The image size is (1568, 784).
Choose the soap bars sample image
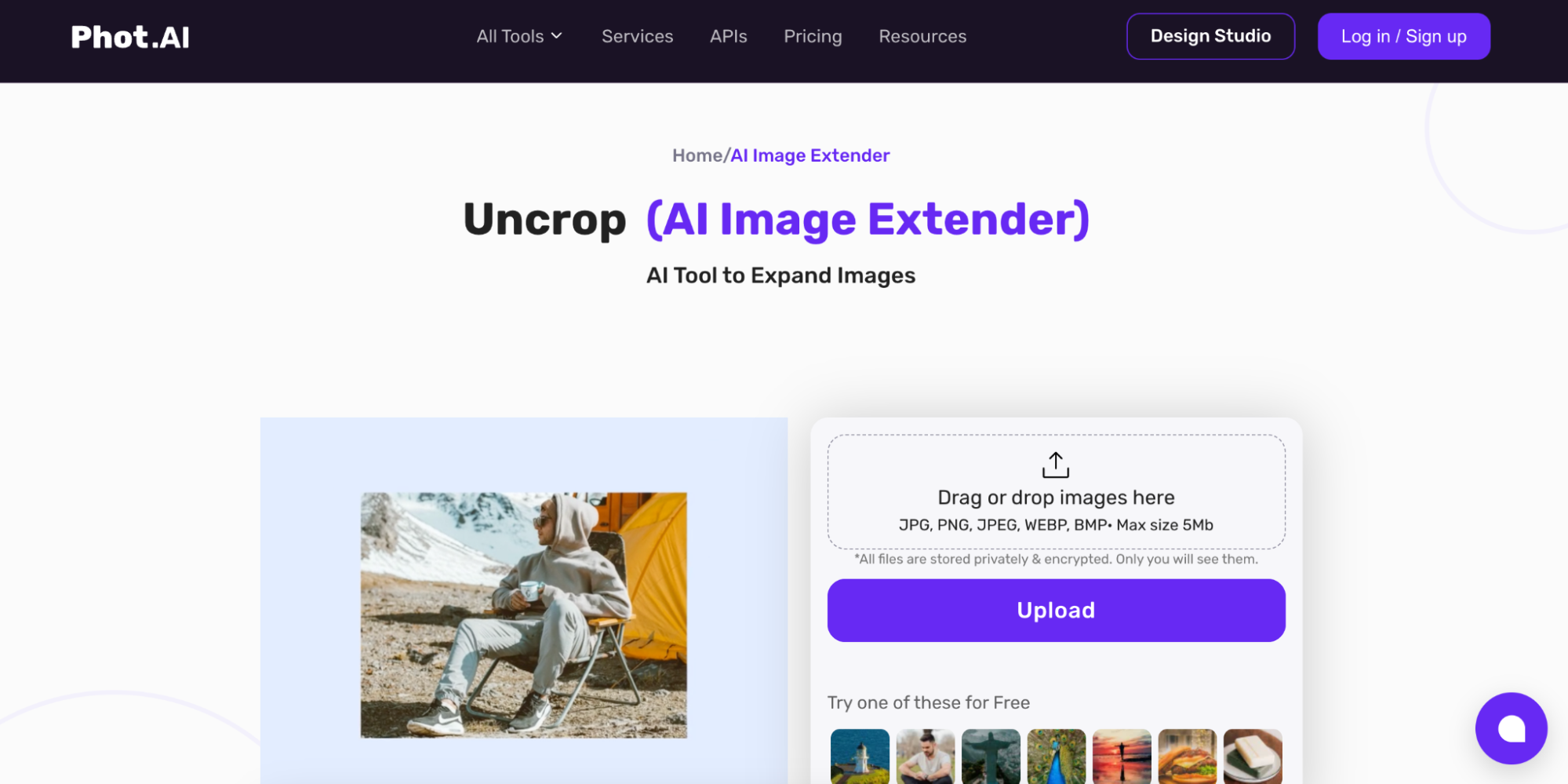[x=1253, y=757]
